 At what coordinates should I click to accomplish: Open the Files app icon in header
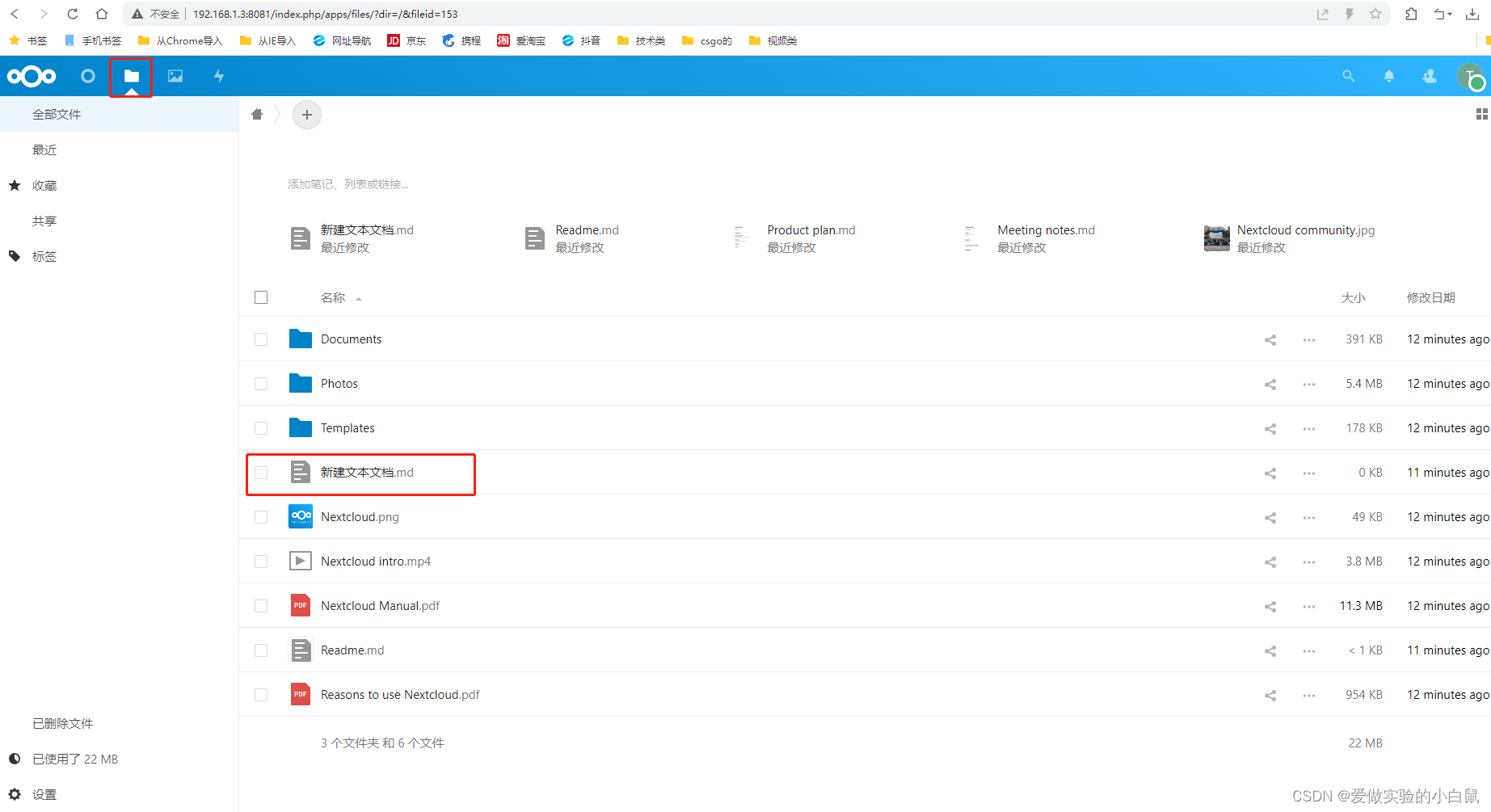click(x=131, y=76)
